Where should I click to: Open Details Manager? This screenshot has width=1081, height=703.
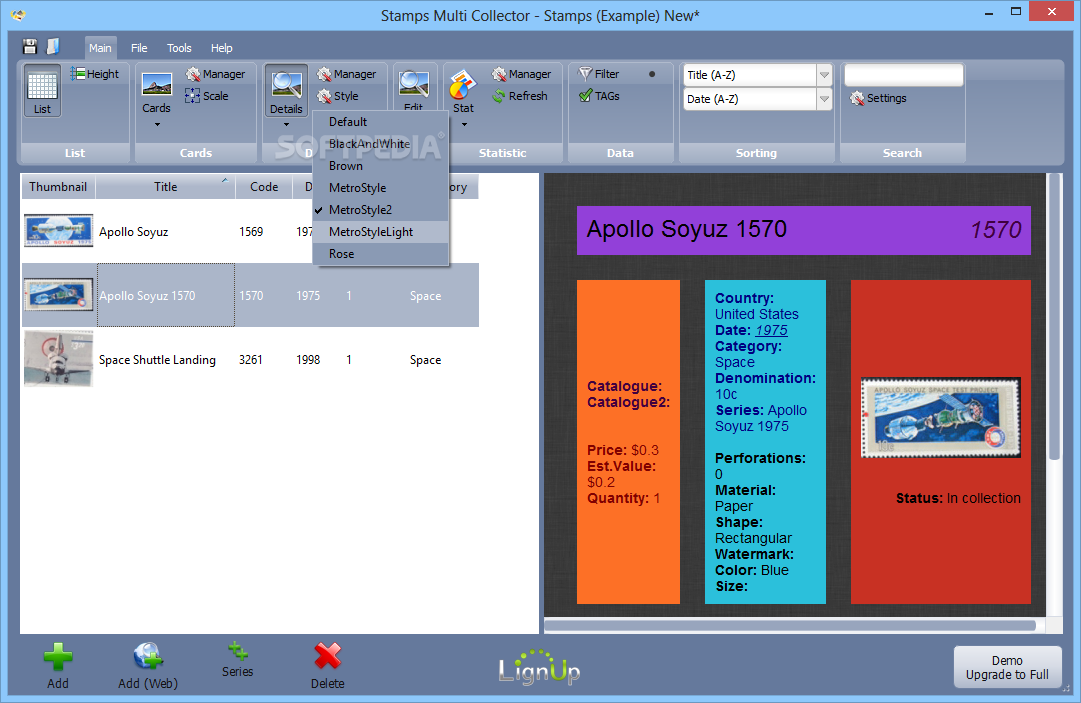click(x=347, y=74)
